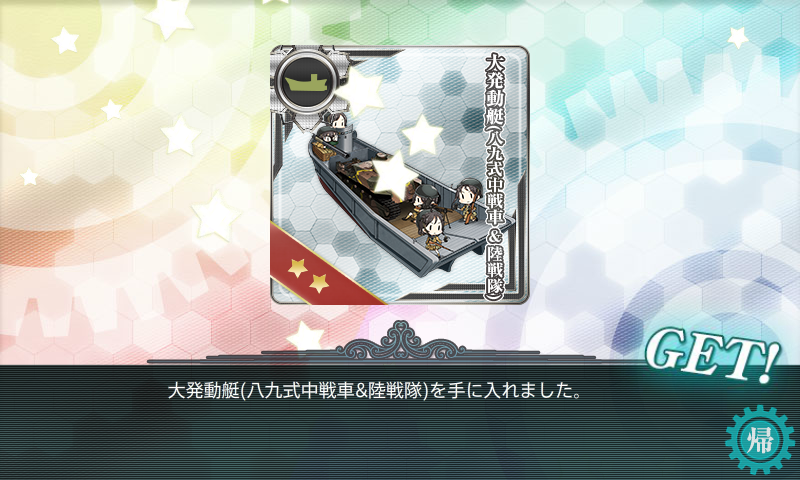Select the Type 89 tank inside the boat
The height and width of the screenshot is (480, 800).
click(368, 187)
